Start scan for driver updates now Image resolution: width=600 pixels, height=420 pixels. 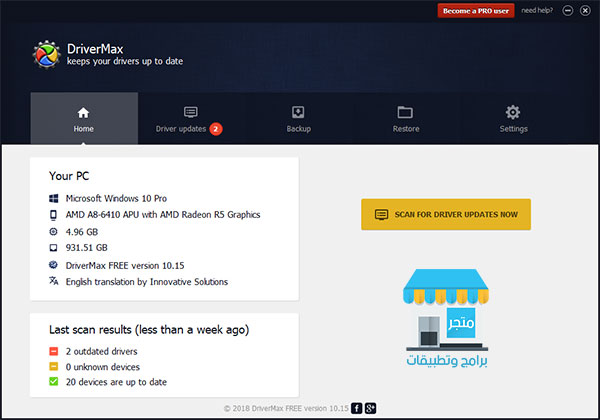(446, 214)
